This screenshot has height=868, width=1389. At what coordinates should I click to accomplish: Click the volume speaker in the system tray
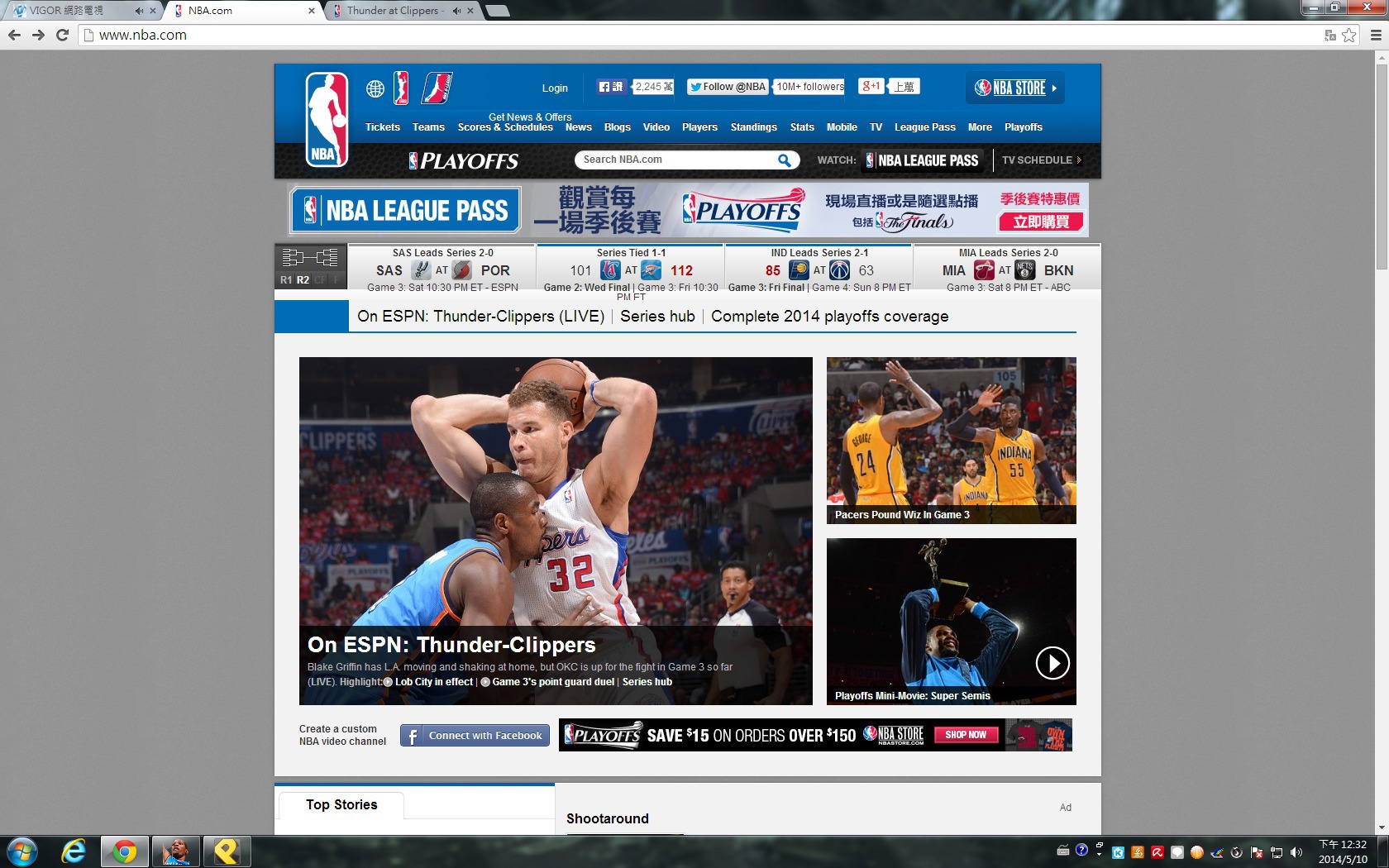[x=1296, y=852]
